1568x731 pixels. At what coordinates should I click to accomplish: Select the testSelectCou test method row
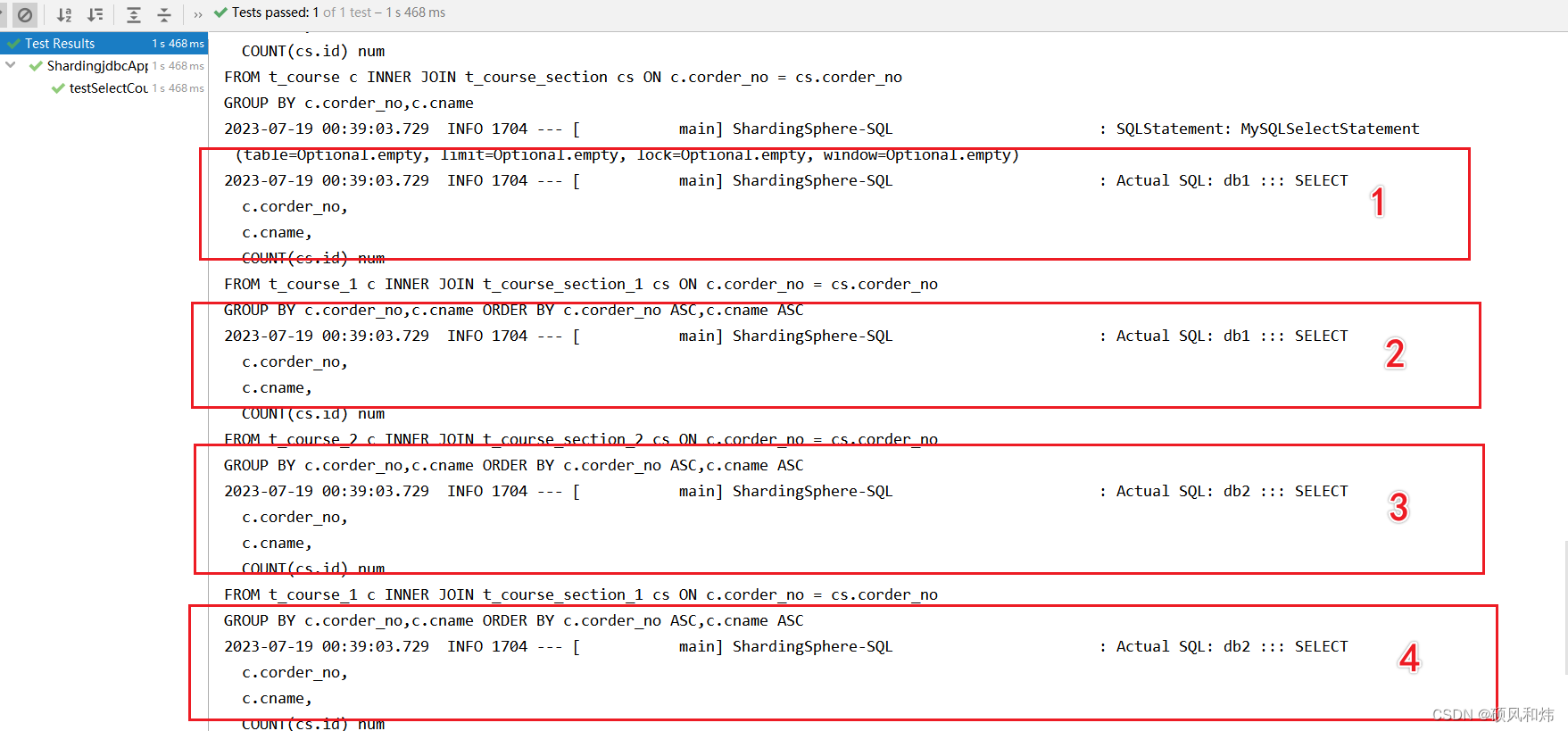coord(104,88)
